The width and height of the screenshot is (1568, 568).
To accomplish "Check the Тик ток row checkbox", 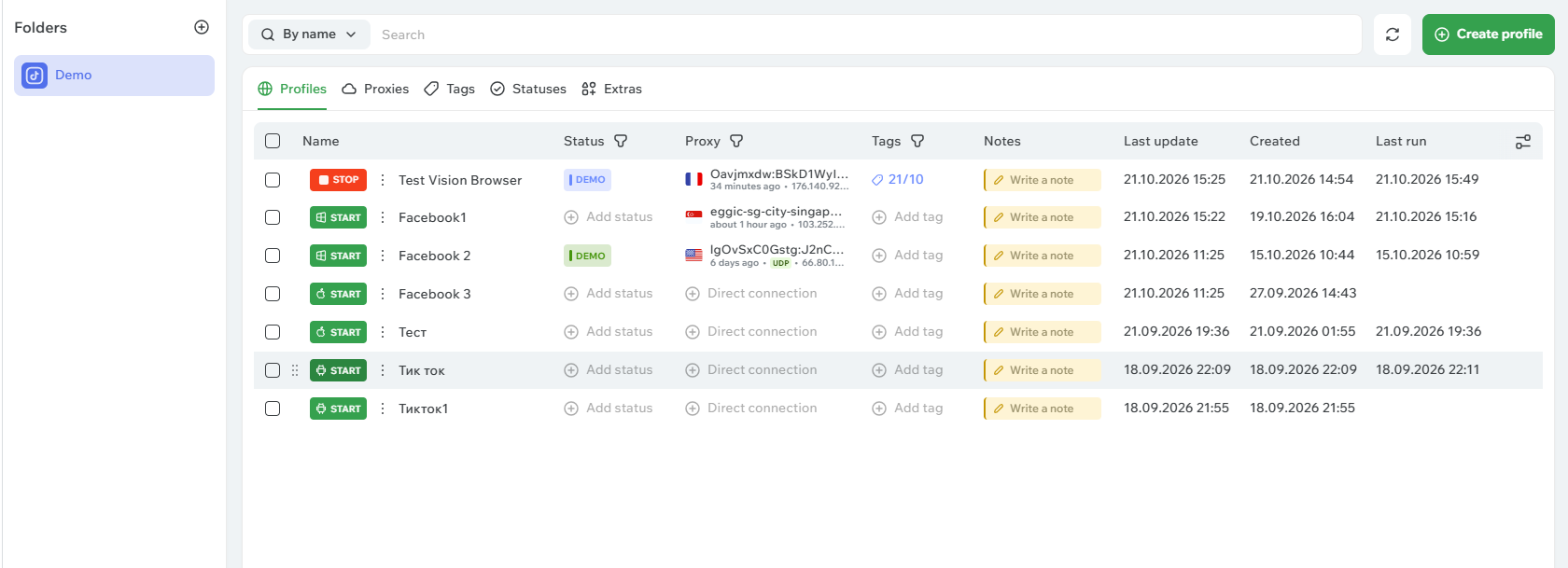I will tap(273, 370).
